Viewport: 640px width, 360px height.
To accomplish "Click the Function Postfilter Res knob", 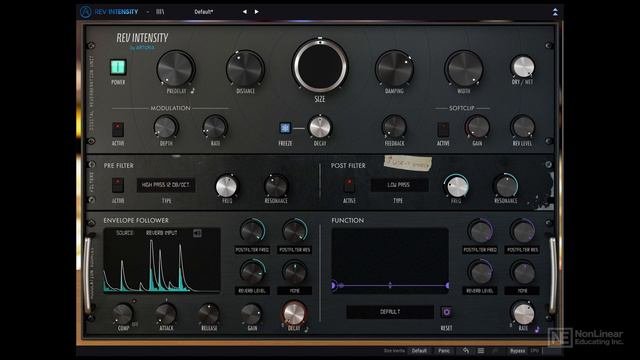I will 522,231.
